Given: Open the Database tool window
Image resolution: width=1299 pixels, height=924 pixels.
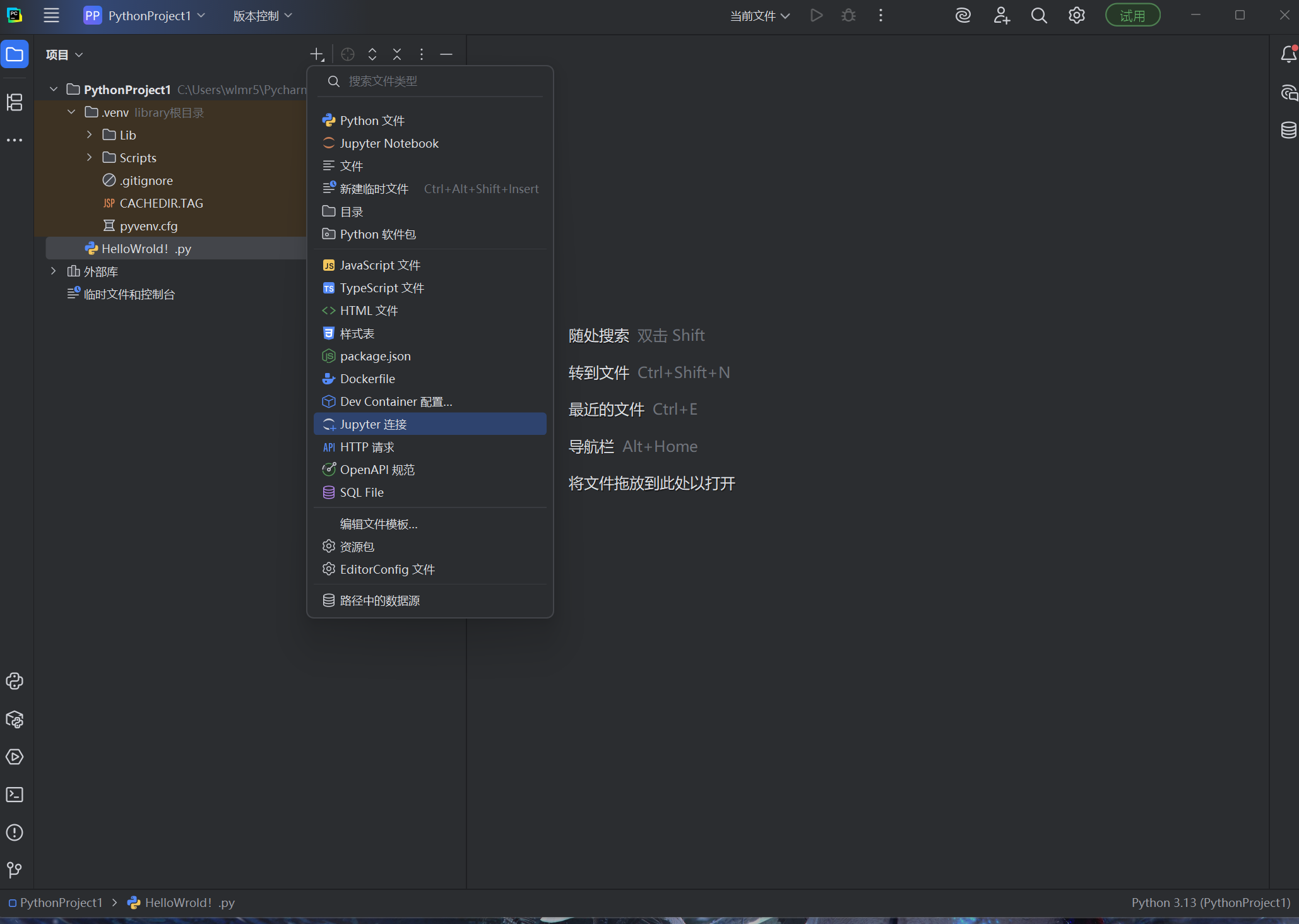Looking at the screenshot, I should pos(1289,131).
